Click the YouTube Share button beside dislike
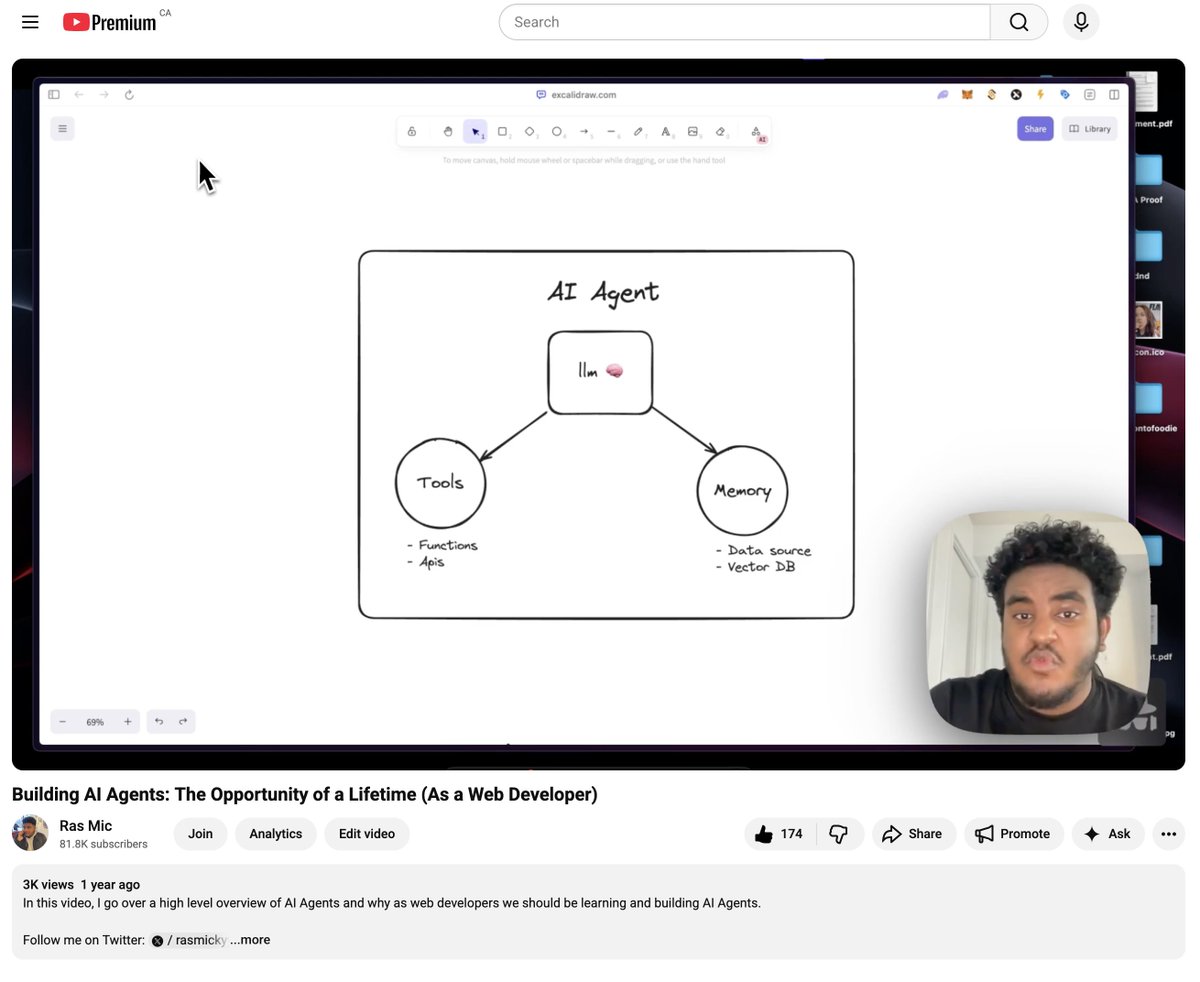The image size is (1200, 982). coord(913,834)
